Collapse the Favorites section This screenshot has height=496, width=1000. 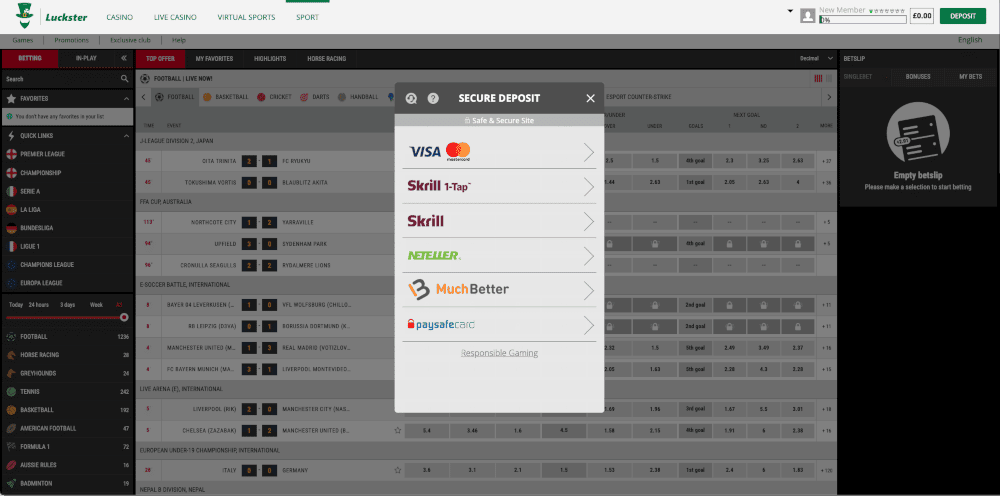click(126, 99)
